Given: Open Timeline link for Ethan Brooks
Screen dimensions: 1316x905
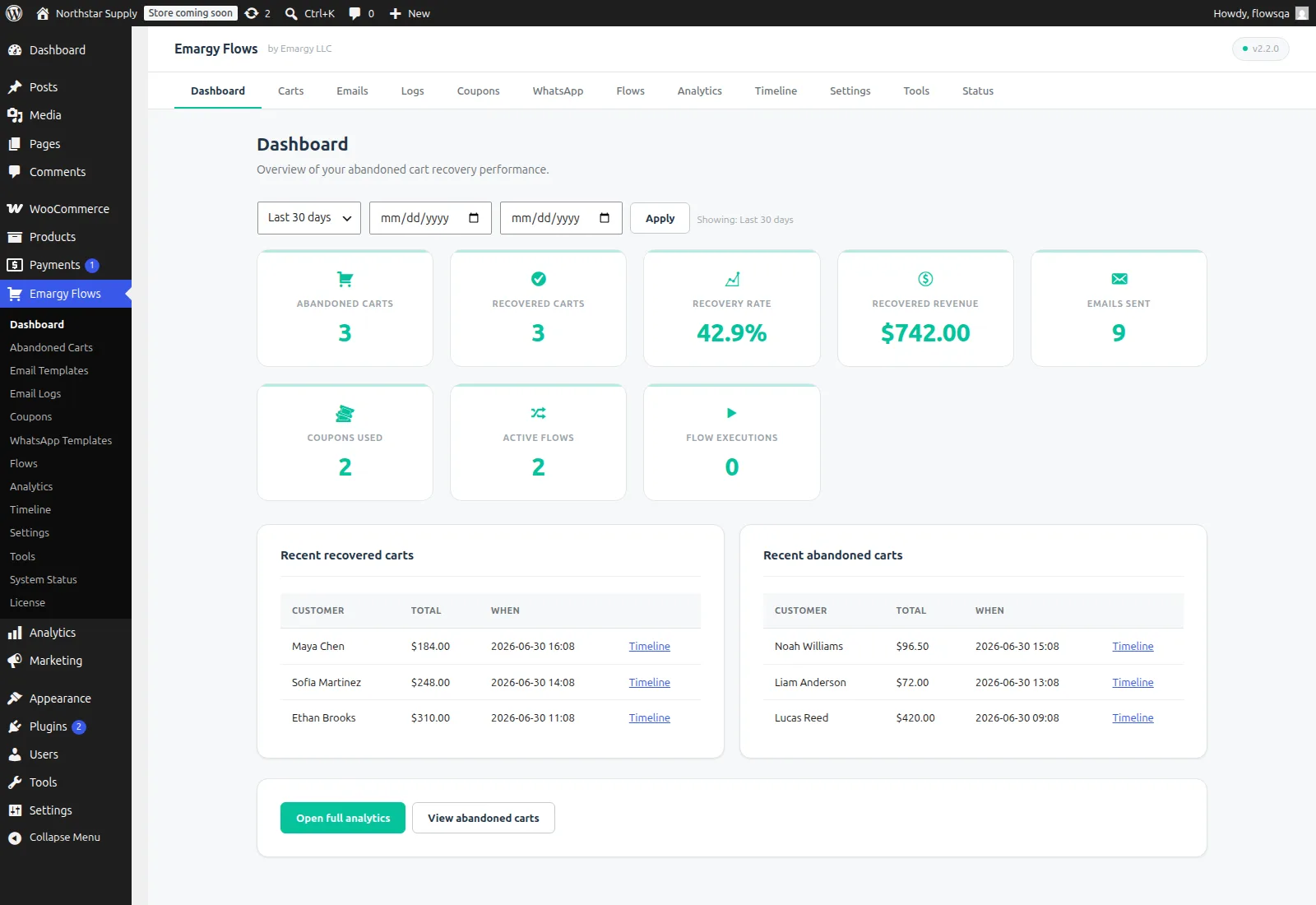Looking at the screenshot, I should coord(650,718).
